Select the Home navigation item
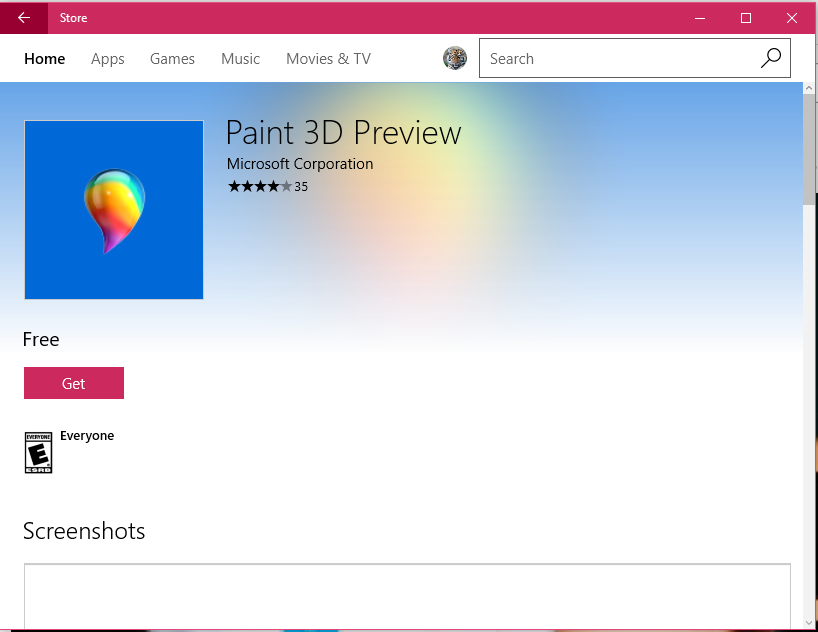 44,58
